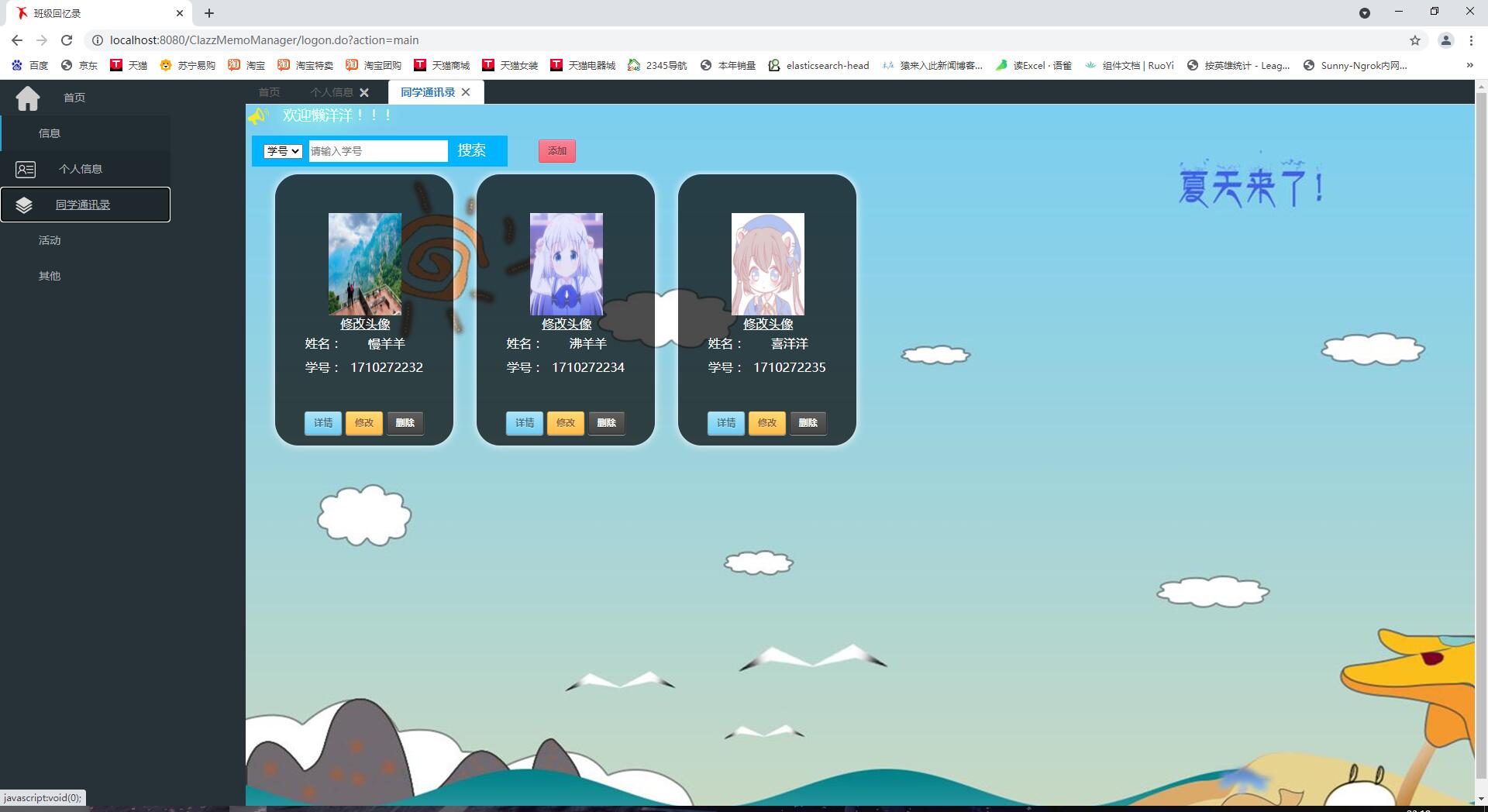Click the classmates directory layers icon
The height and width of the screenshot is (812, 1488).
click(24, 205)
